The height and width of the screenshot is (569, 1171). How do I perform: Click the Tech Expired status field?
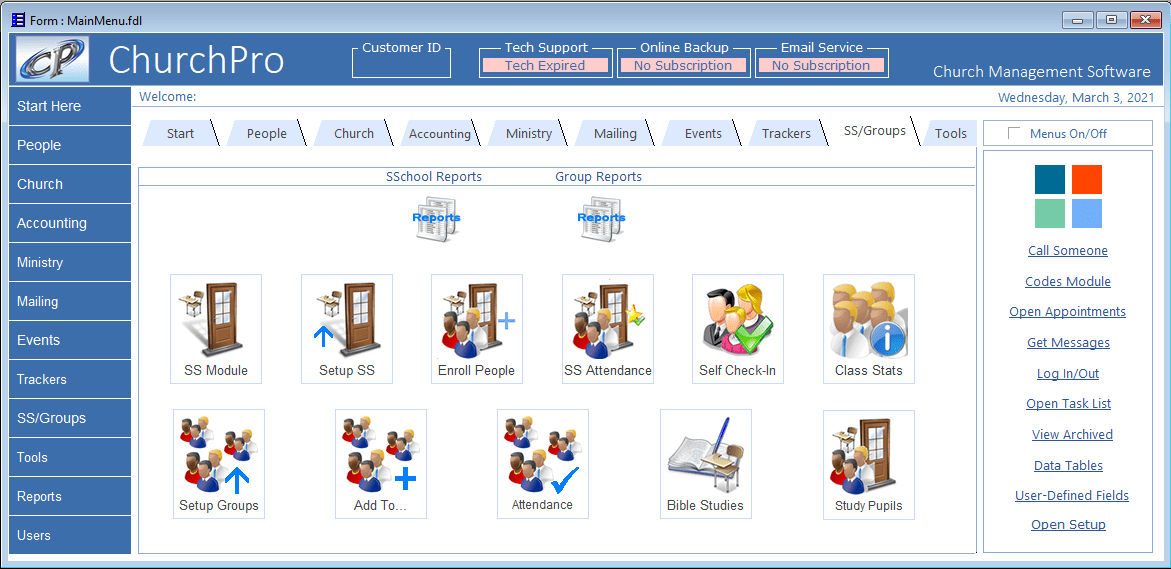[x=544, y=66]
